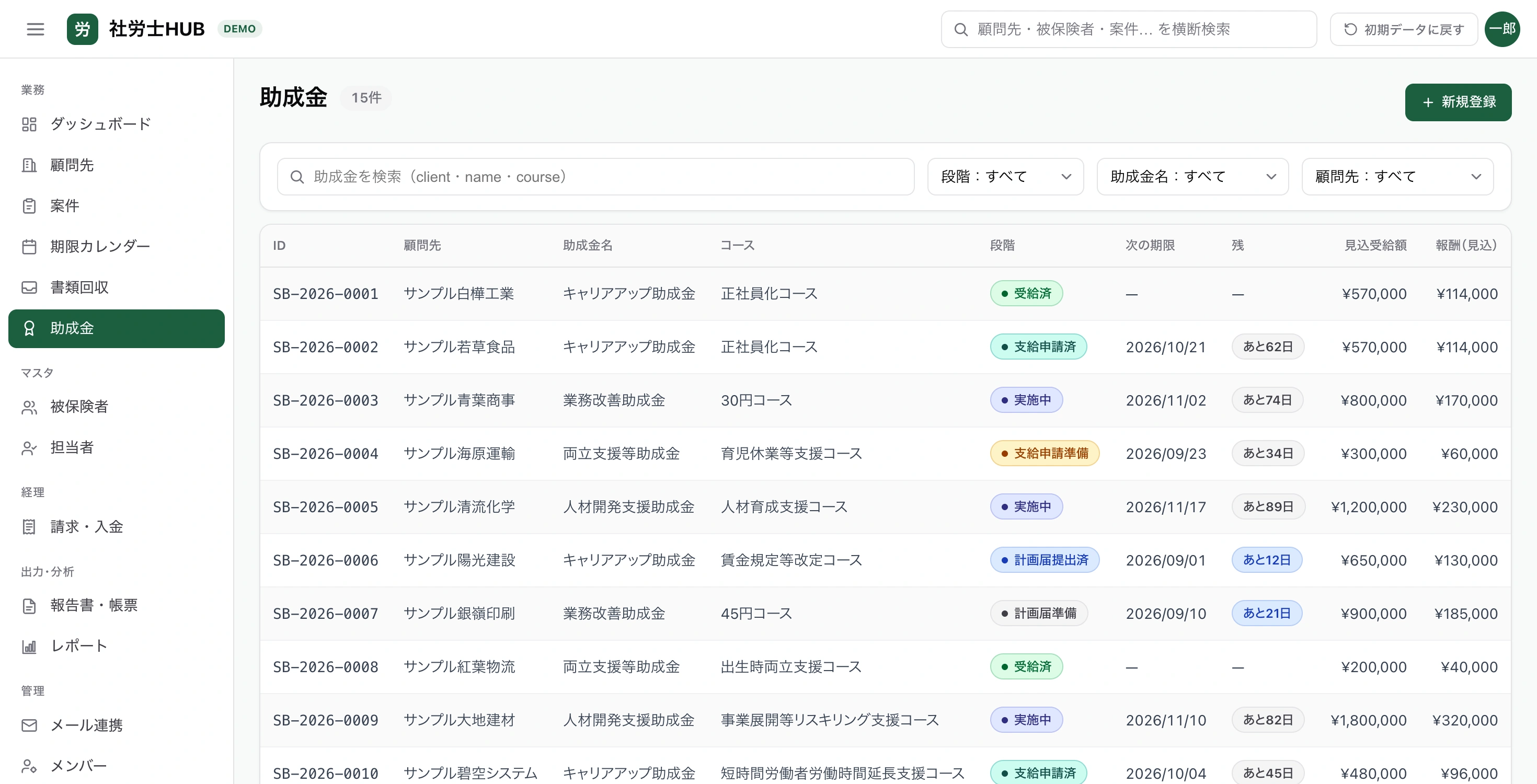The image size is (1537, 784).
Task: Open the 案件 sidebar page
Action: (x=117, y=206)
